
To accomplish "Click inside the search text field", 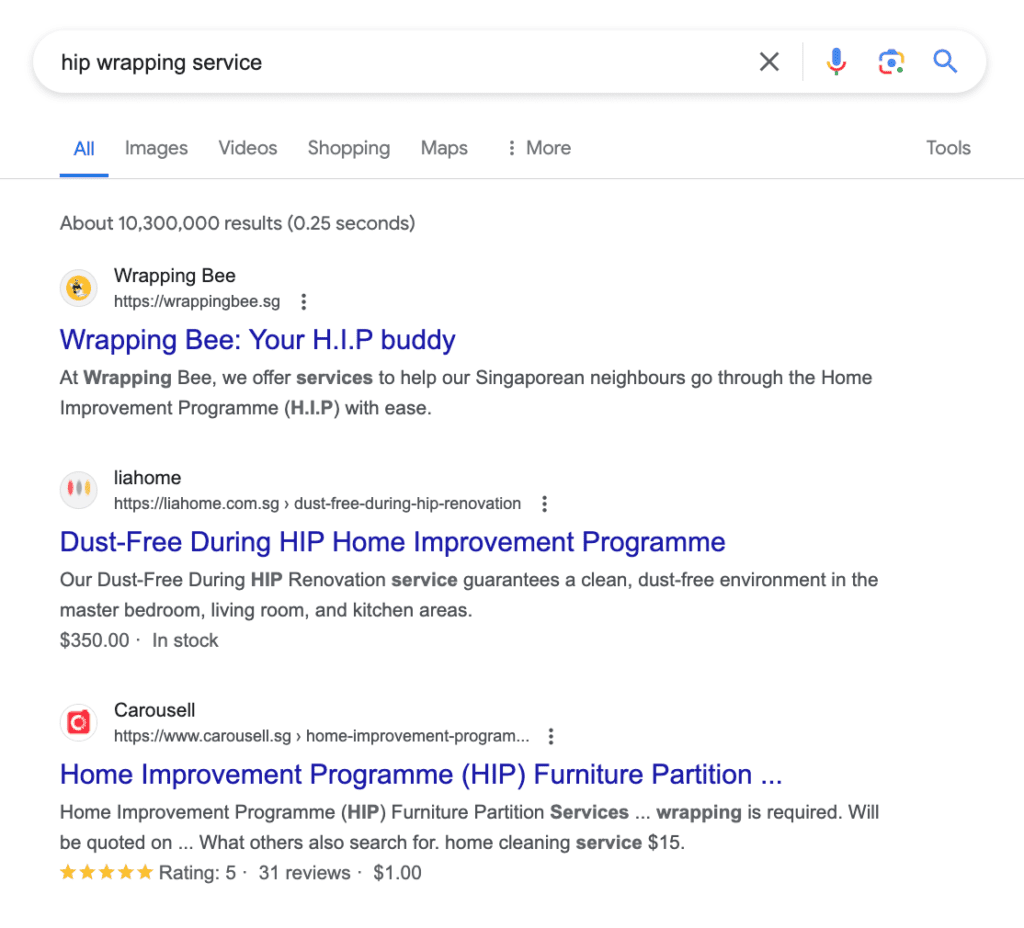I will pos(400,62).
